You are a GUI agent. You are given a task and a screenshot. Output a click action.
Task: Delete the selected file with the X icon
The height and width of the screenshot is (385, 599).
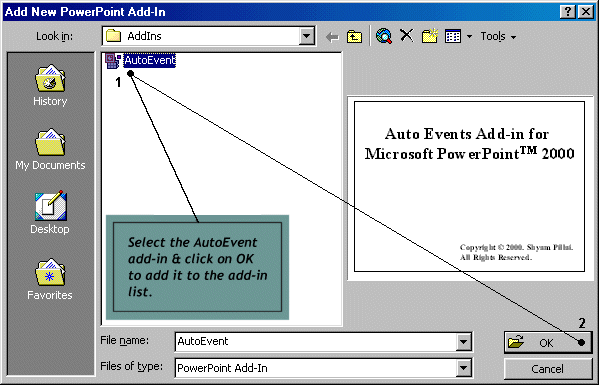[x=406, y=36]
